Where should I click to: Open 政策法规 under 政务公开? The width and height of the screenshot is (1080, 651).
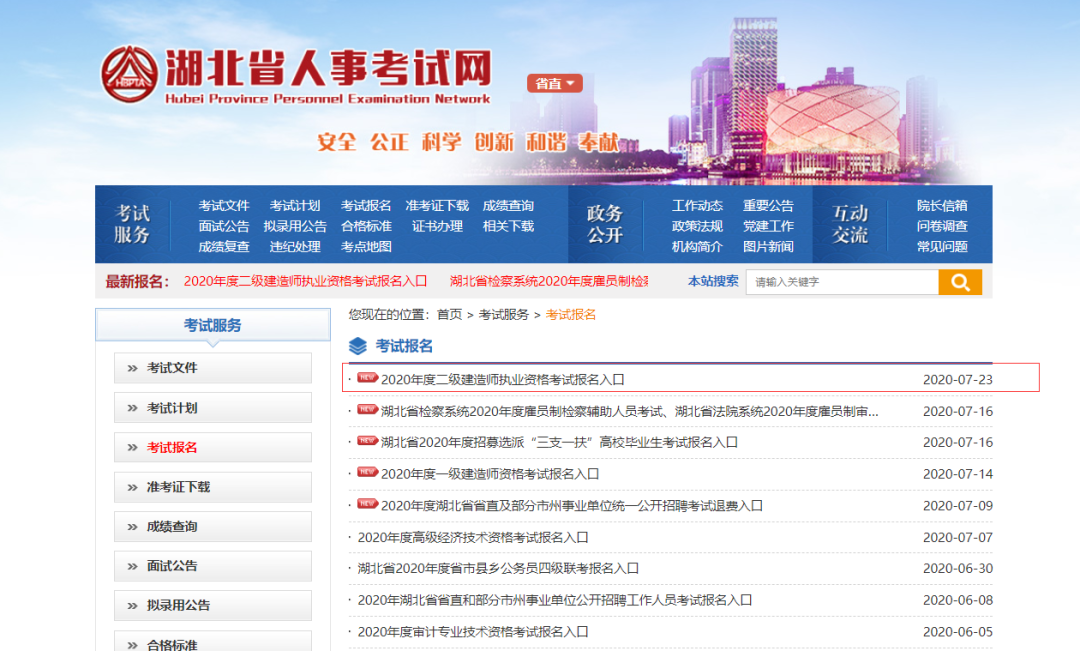click(x=697, y=226)
